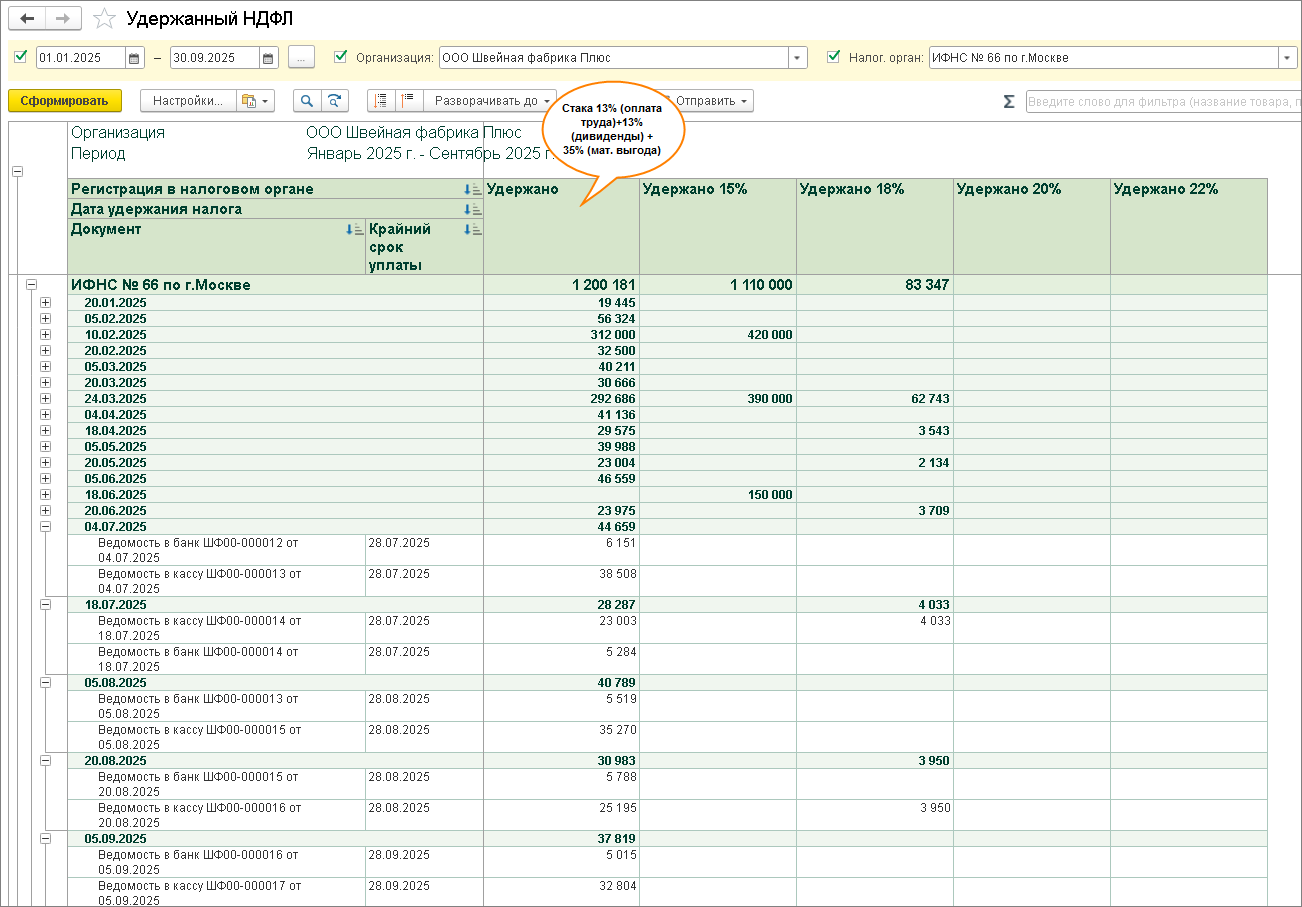Click the sigma sum icon
Image resolution: width=1302 pixels, height=907 pixels.
click(1008, 101)
